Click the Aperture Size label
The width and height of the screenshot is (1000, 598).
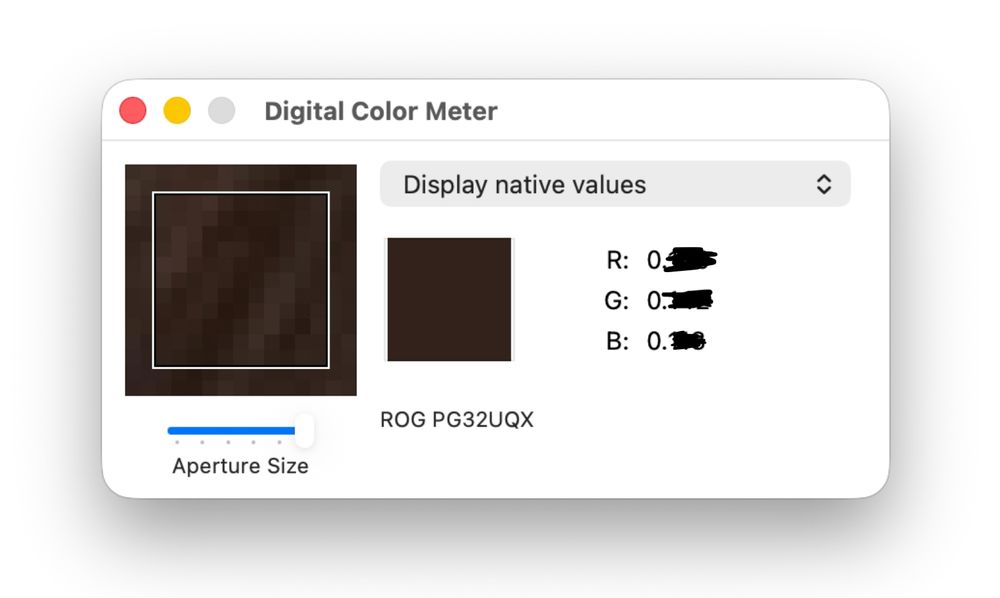coord(240,466)
